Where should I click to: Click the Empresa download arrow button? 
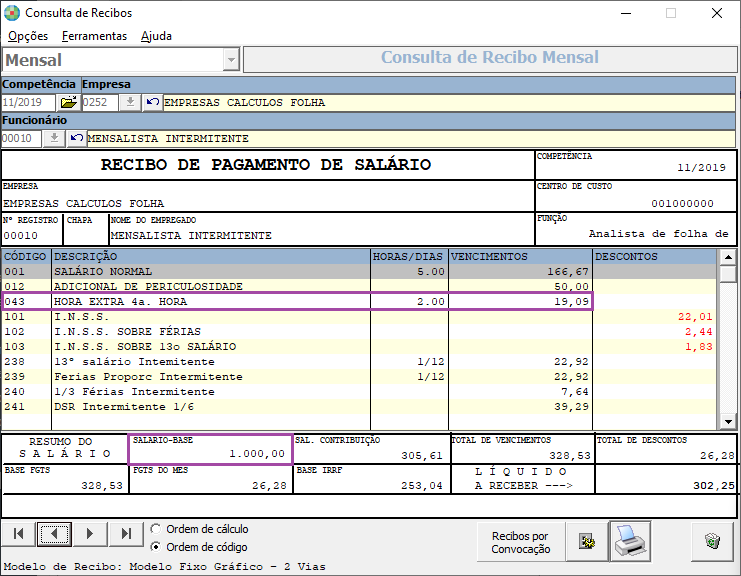[x=130, y=102]
